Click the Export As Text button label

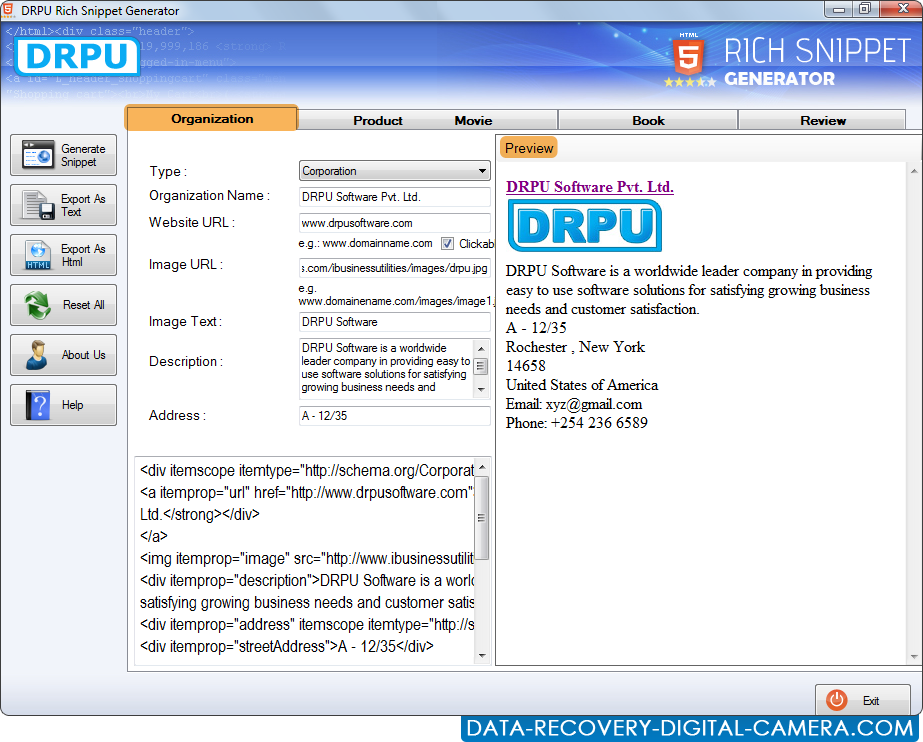[83, 205]
